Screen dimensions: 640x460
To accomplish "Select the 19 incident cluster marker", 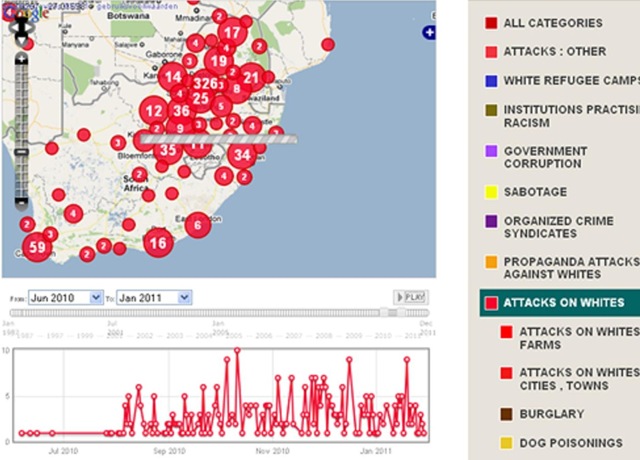I will (x=219, y=61).
